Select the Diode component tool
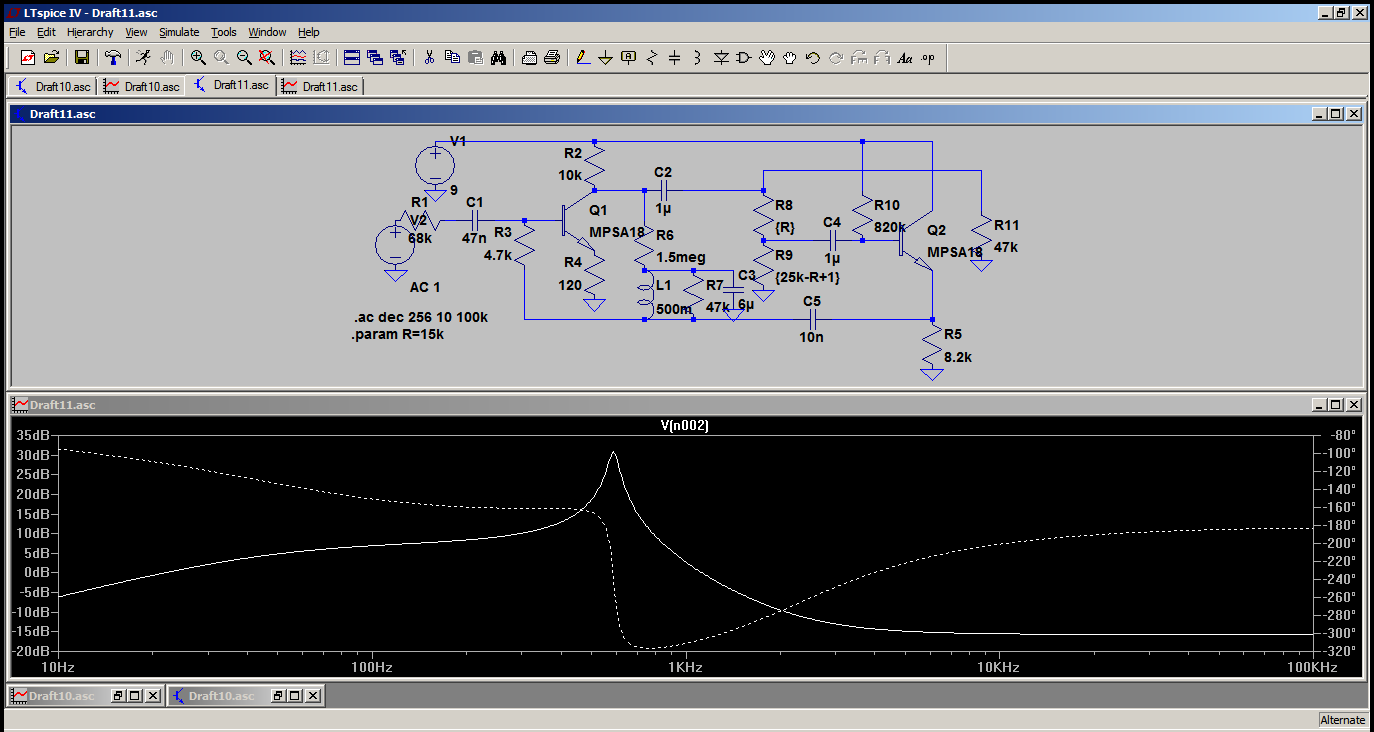Image resolution: width=1374 pixels, height=732 pixels. [x=721, y=58]
